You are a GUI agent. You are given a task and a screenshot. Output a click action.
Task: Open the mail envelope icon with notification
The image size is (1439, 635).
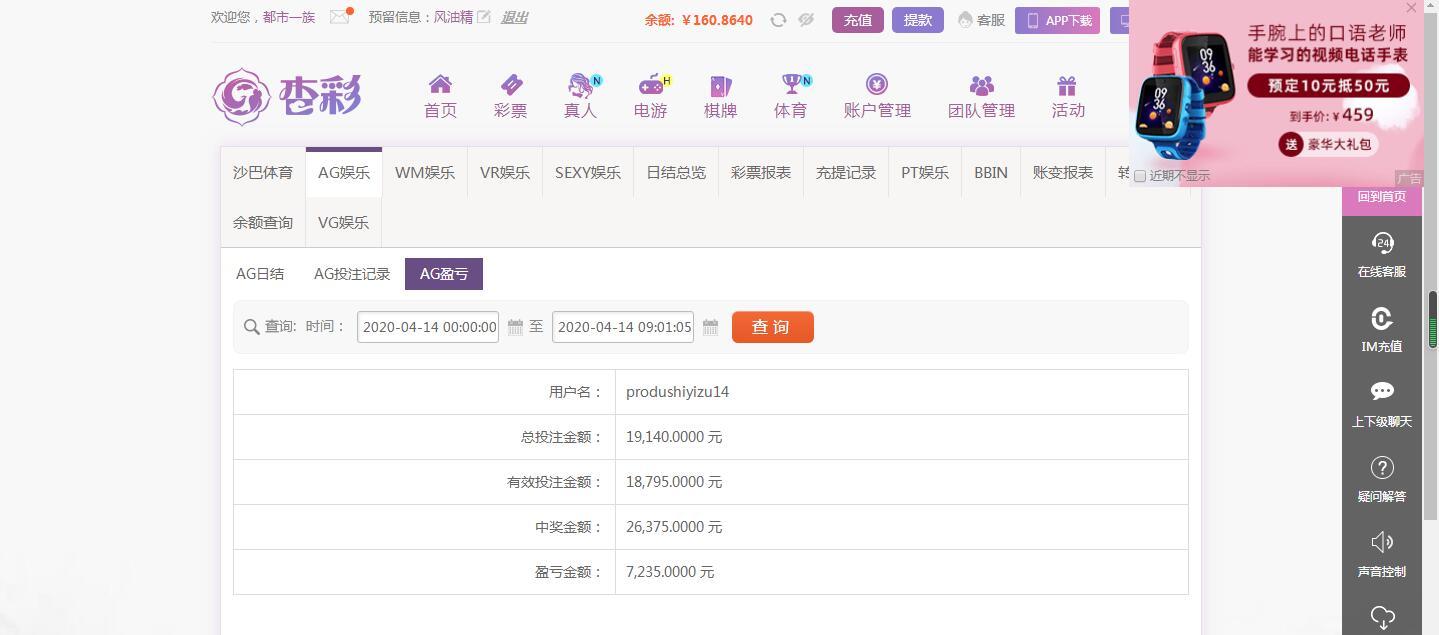(x=340, y=17)
